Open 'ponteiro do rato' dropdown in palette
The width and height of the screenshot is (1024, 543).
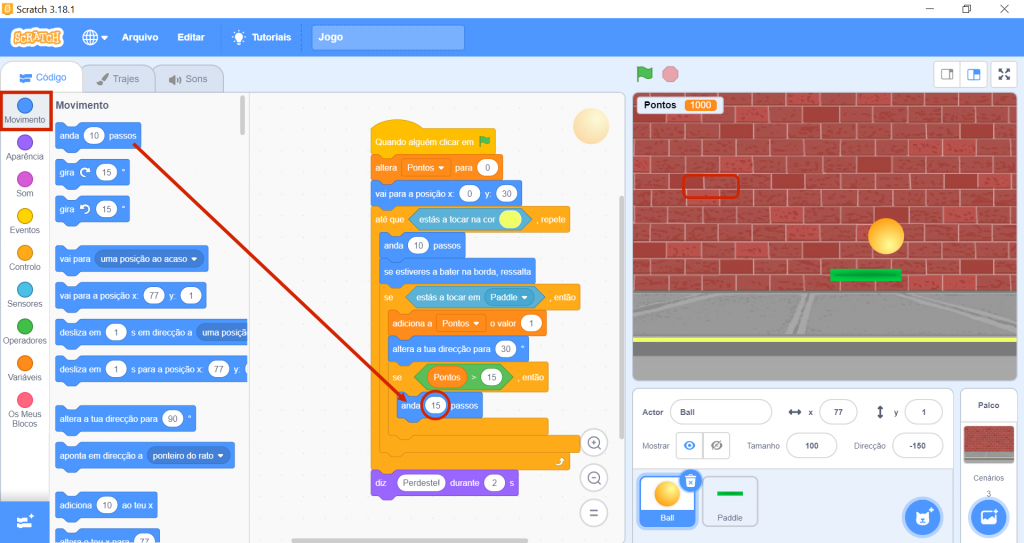click(x=188, y=456)
